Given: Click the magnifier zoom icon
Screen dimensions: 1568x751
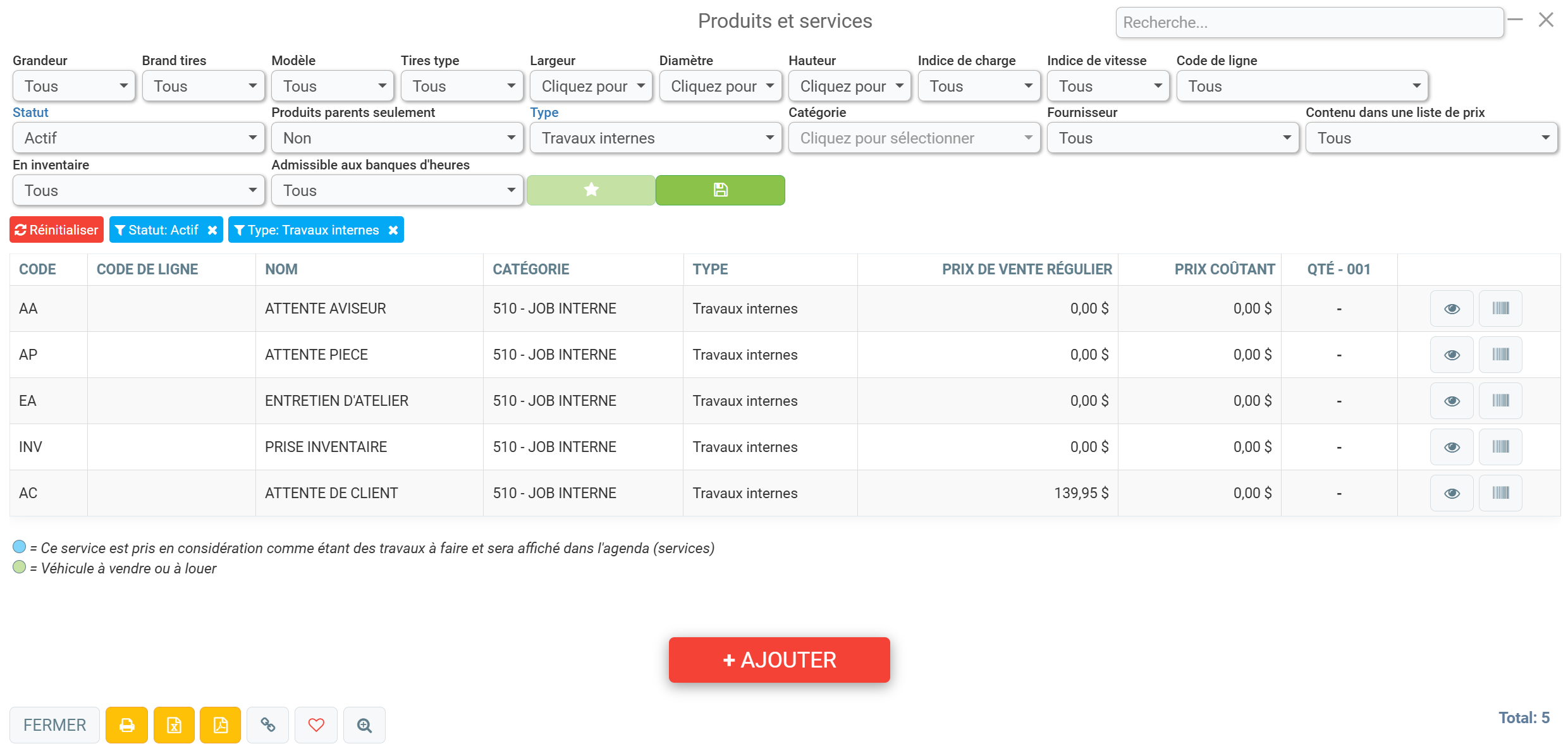Looking at the screenshot, I should (364, 724).
